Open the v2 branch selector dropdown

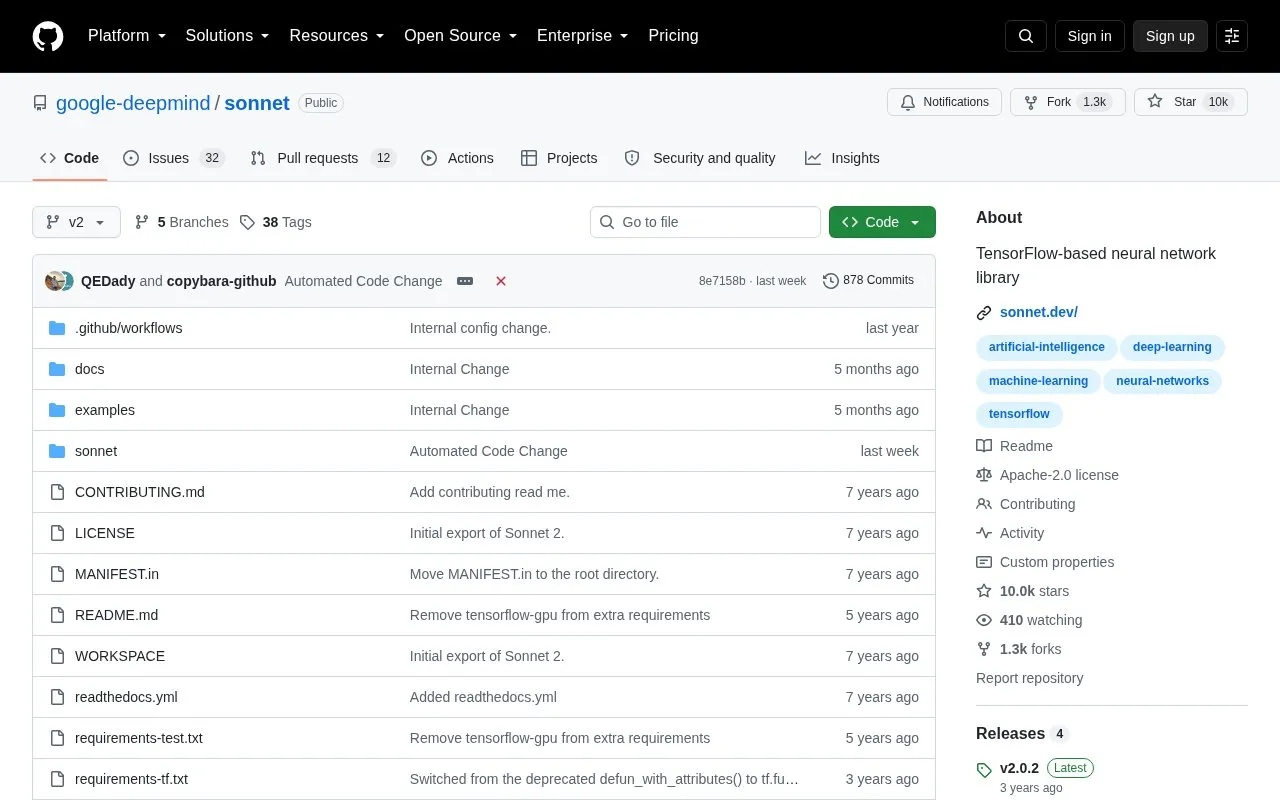pyautogui.click(x=76, y=222)
